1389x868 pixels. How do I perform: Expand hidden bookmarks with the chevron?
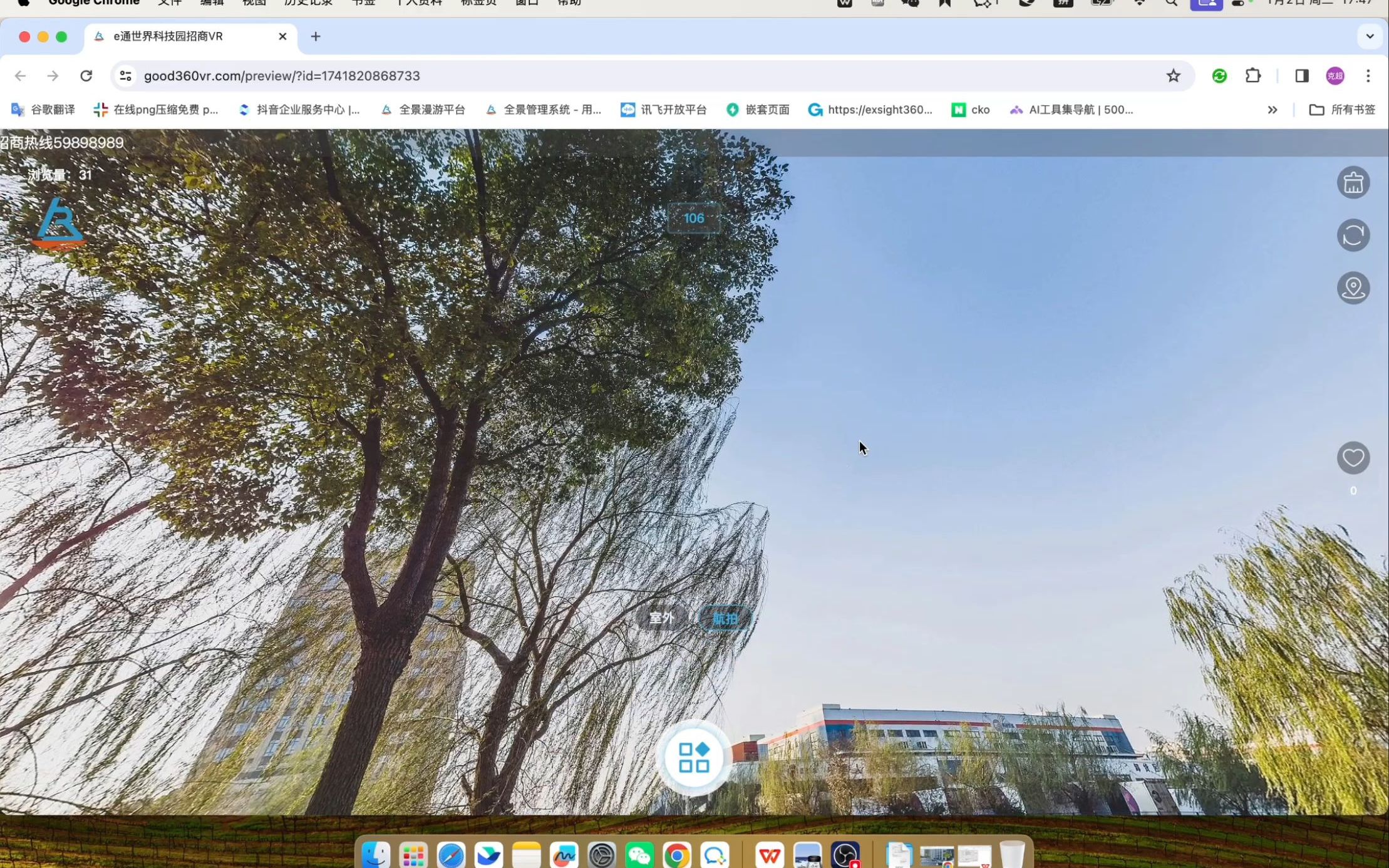[1272, 110]
